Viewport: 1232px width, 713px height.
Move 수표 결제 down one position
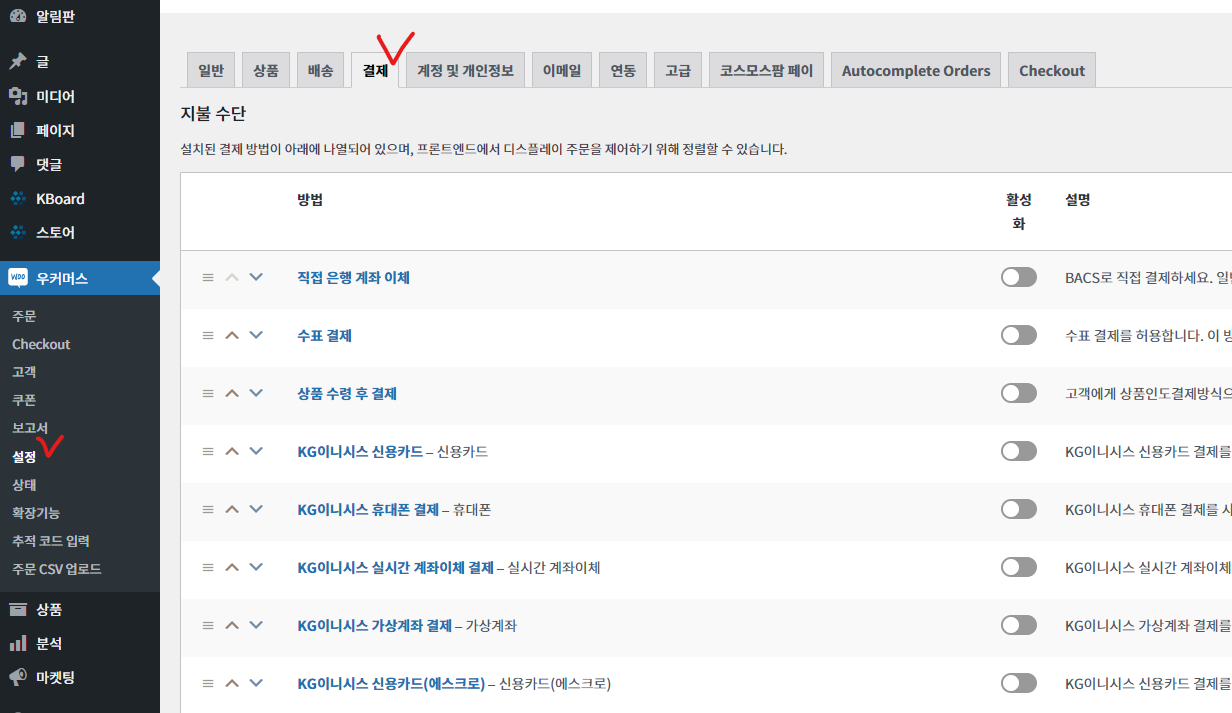[x=256, y=335]
